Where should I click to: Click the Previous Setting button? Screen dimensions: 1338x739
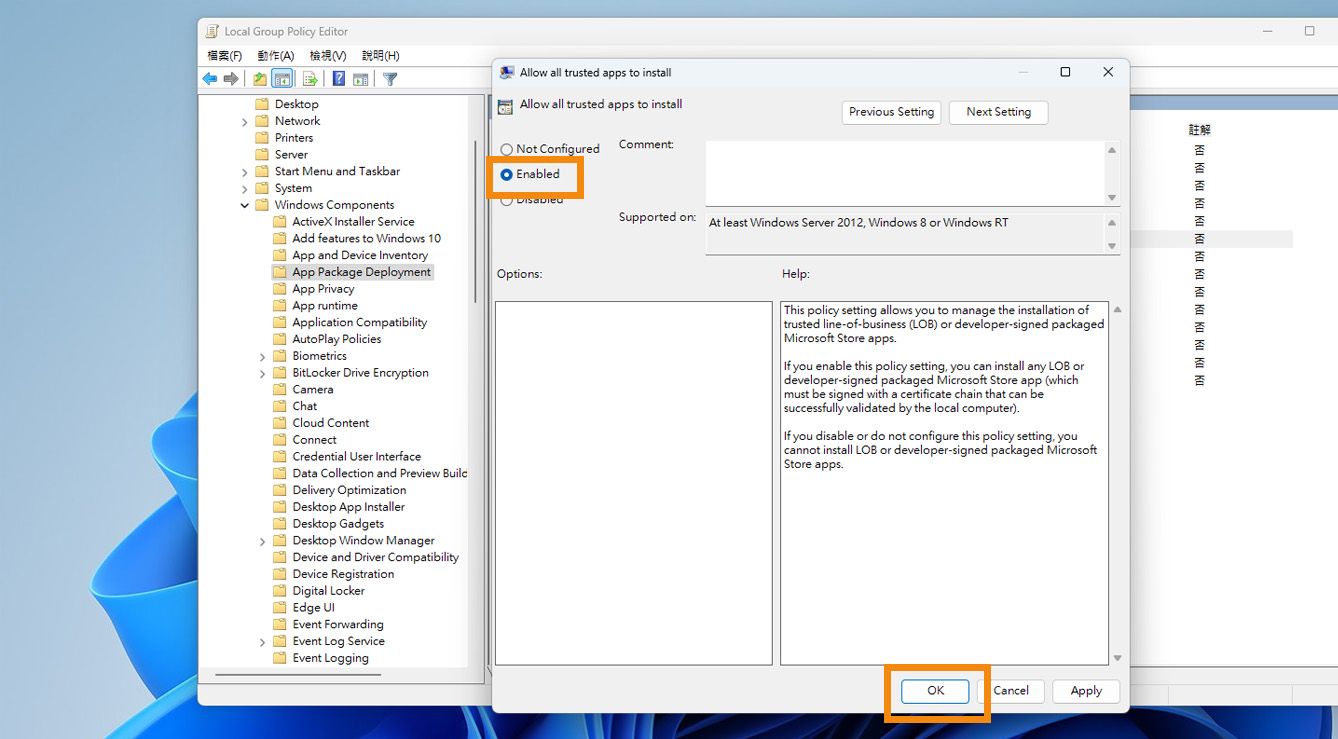[x=891, y=112]
